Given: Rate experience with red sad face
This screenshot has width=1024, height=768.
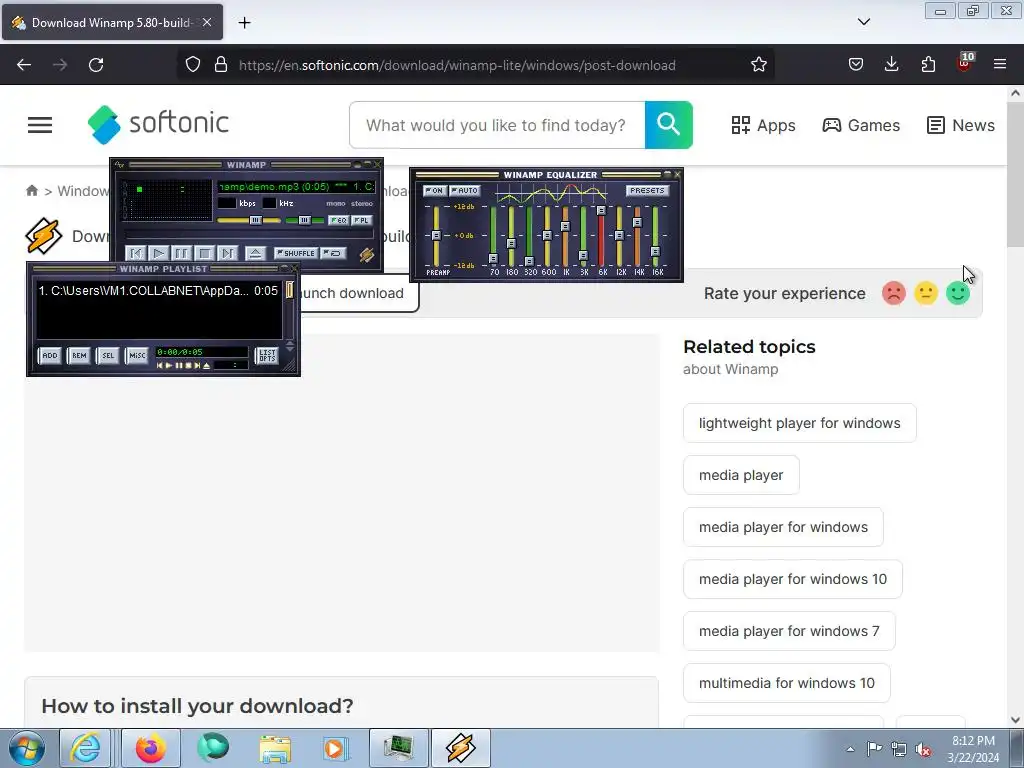Looking at the screenshot, I should point(894,293).
